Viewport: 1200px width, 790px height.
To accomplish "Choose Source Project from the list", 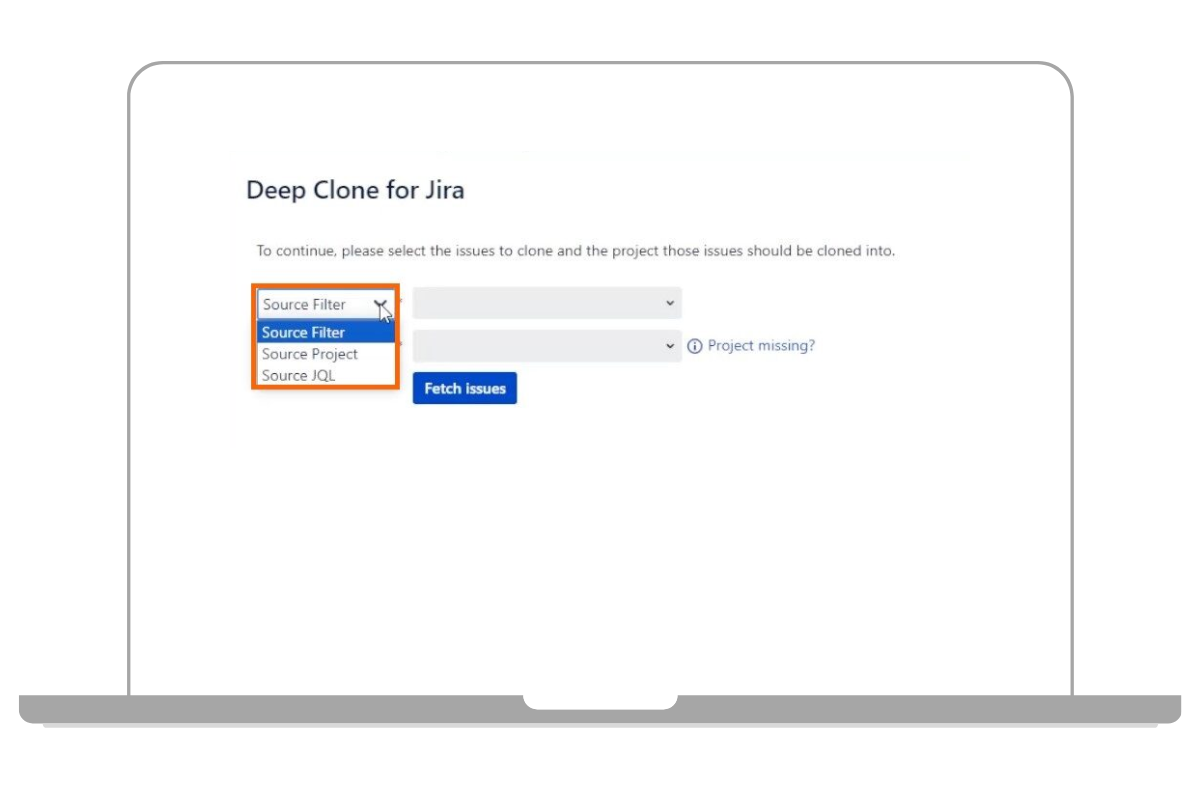I will (310, 354).
